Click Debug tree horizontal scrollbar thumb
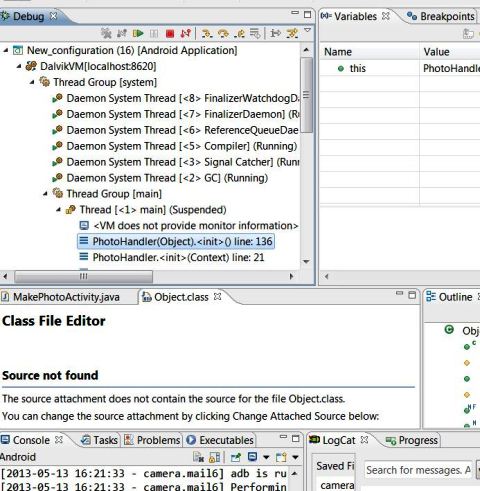Viewport: 480px width, 491px height. click(x=83, y=276)
